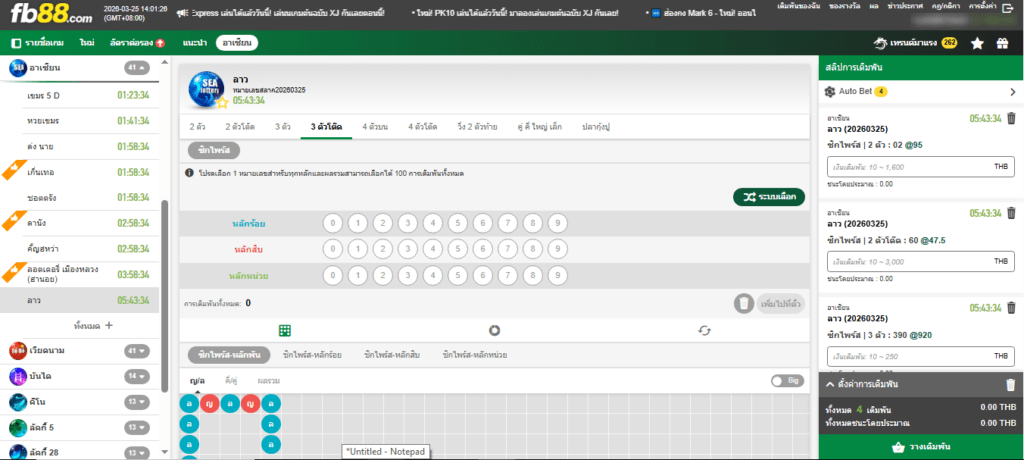Image resolution: width=1024 pixels, height=460 pixels.
Task: Click the เพิ่มไปที่ตั๋ว add to slip button
Action: [x=780, y=304]
